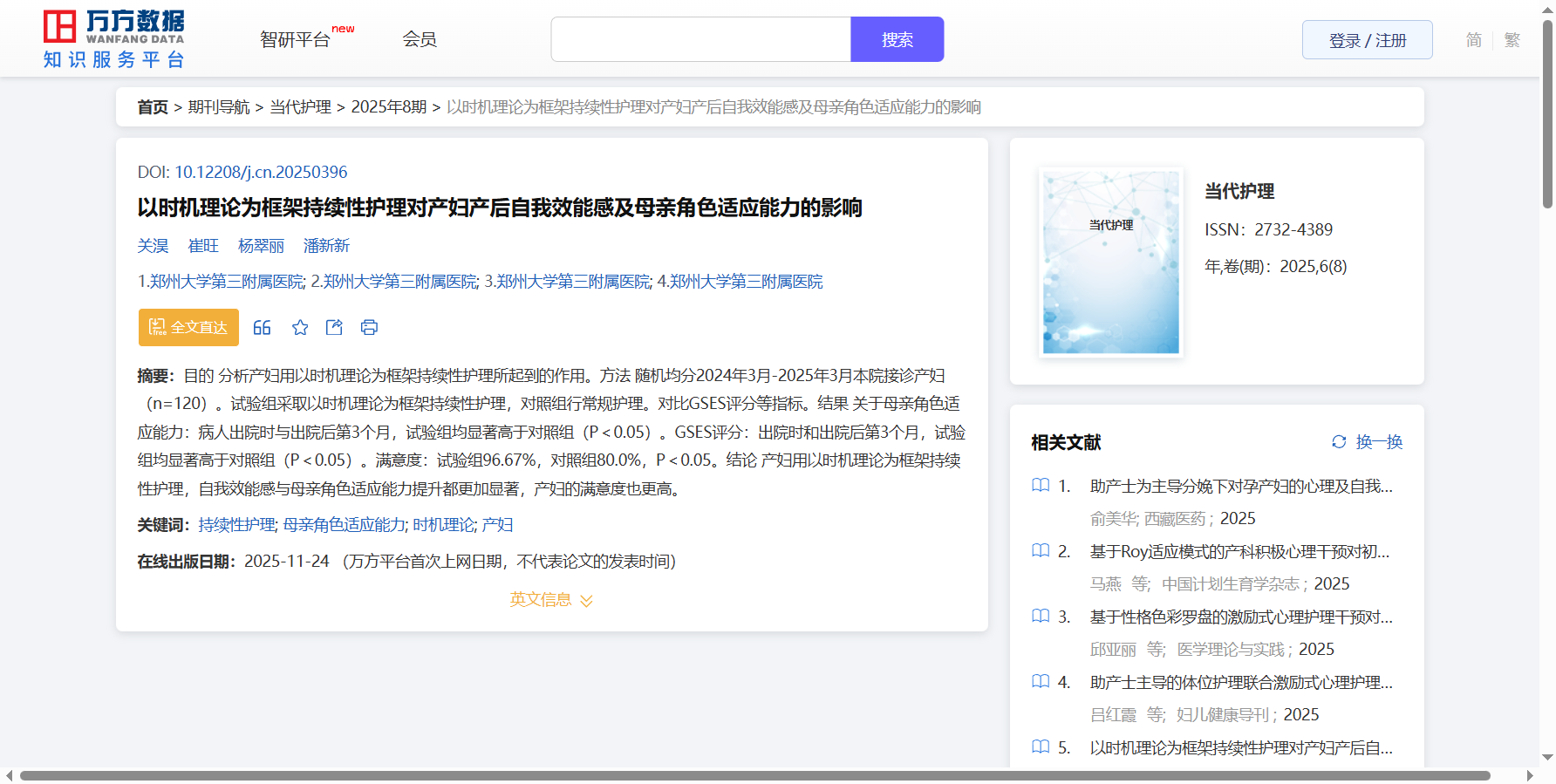Switch to simplified Chinese 简

pos(1473,40)
